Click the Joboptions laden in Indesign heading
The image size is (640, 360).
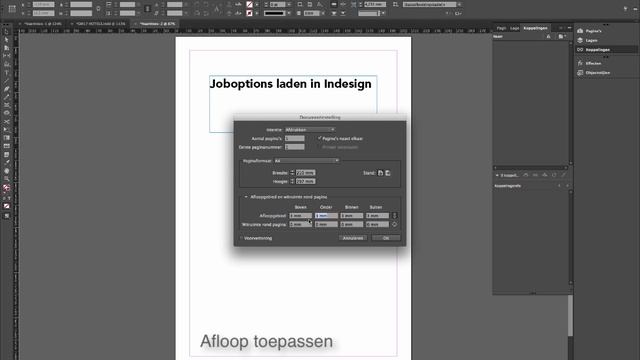(x=291, y=84)
